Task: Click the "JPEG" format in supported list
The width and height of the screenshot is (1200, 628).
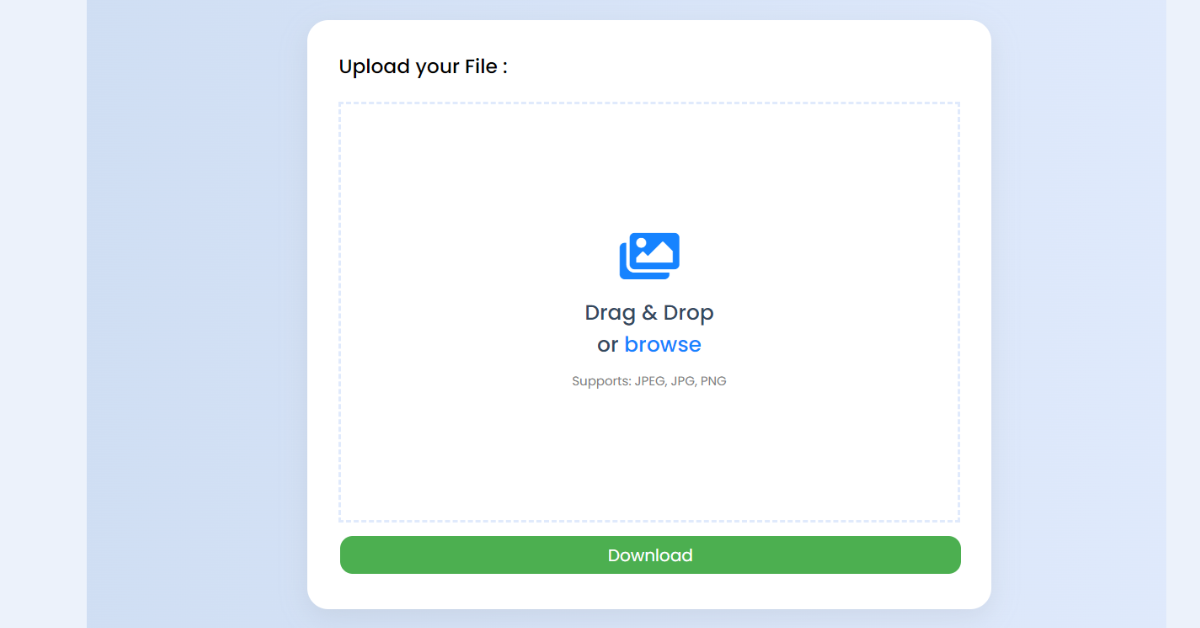Action: click(x=650, y=381)
